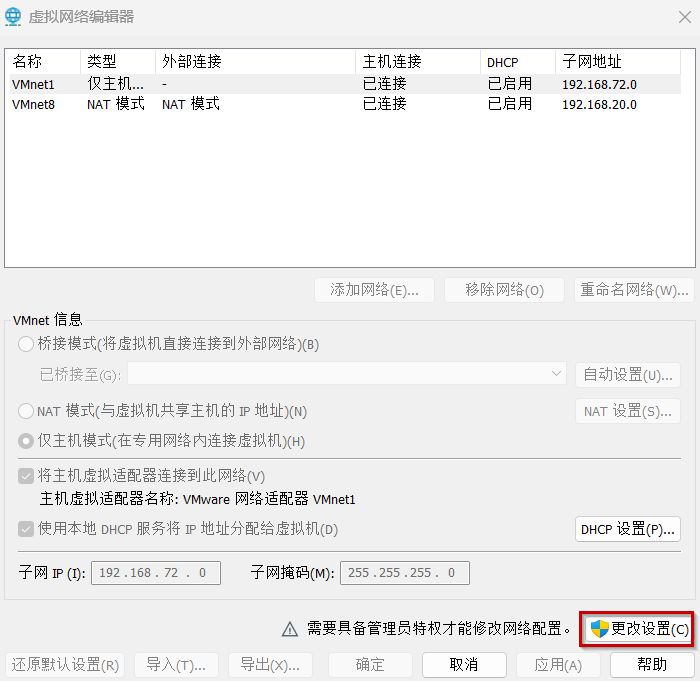
Task: Close the 虚拟网络编辑器 window
Action: point(684,17)
